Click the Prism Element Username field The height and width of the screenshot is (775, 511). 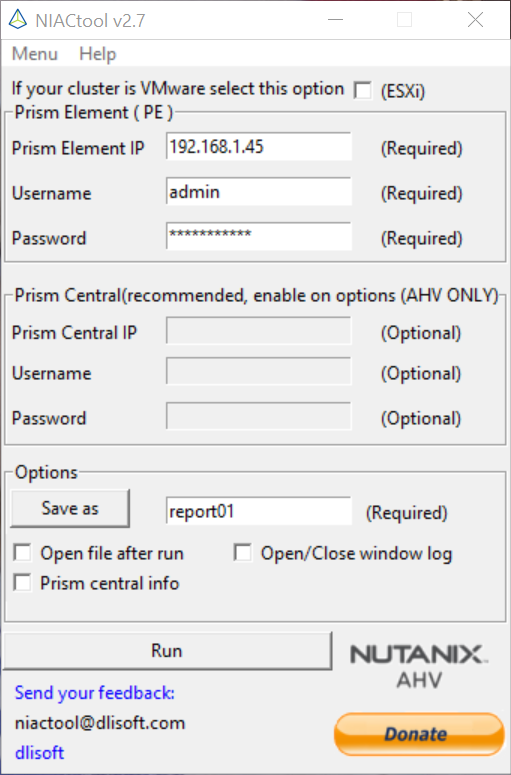pos(258,191)
